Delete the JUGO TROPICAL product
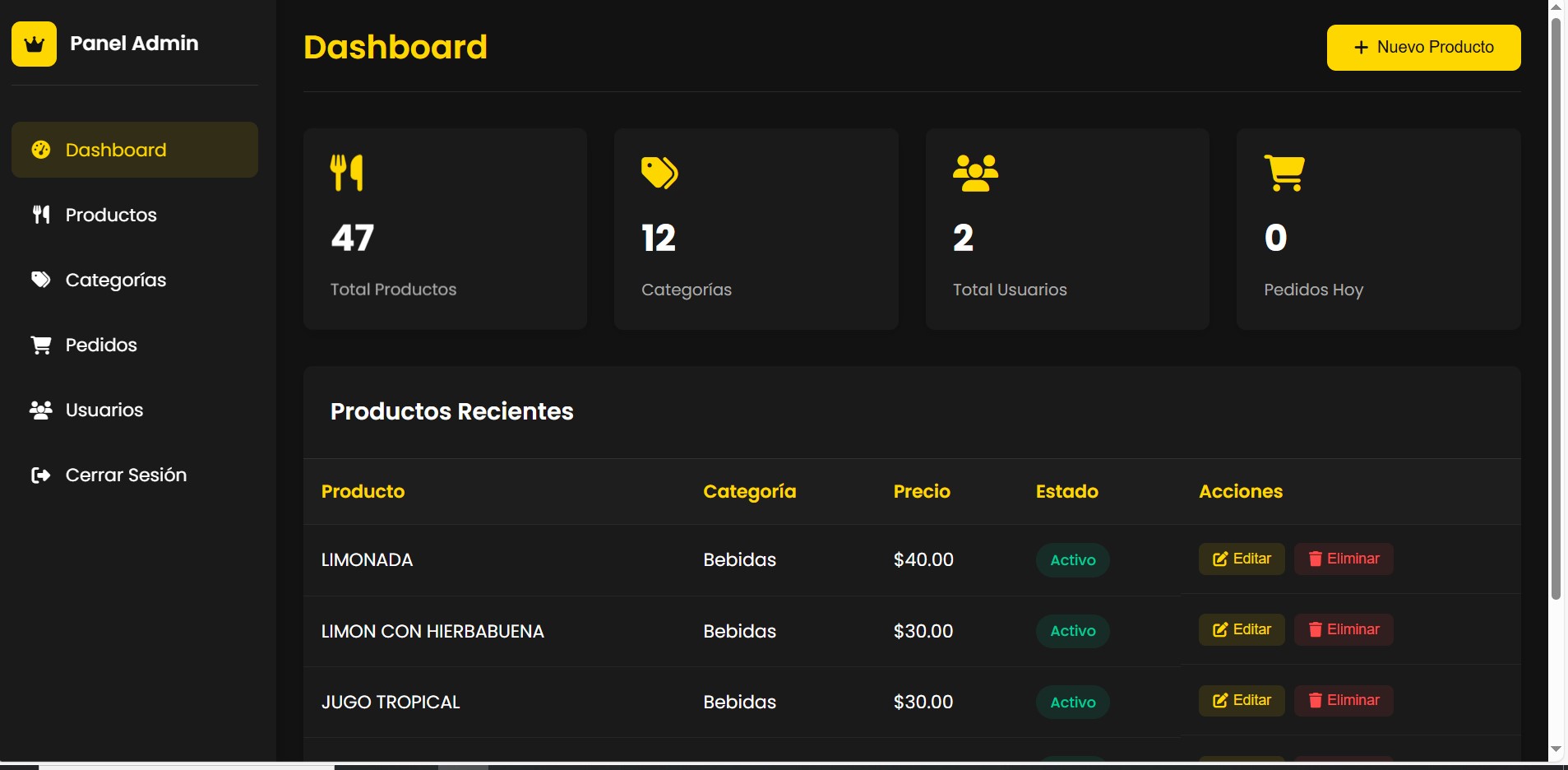 tap(1343, 700)
